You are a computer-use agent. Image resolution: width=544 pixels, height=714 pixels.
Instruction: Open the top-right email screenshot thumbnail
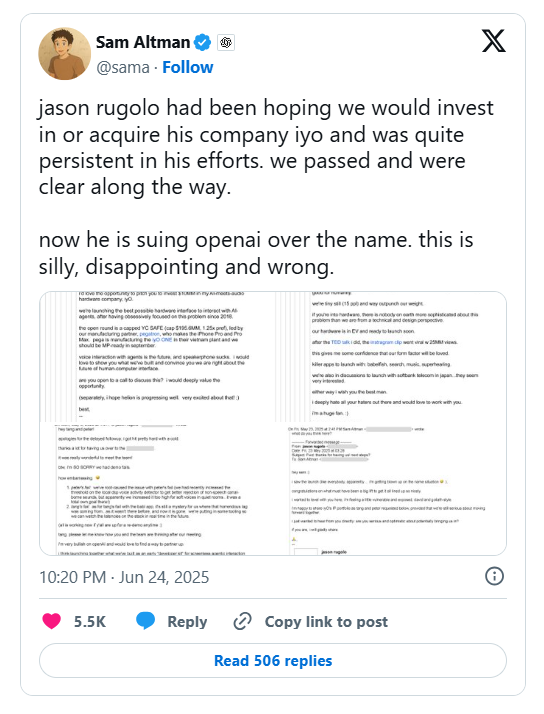click(391, 357)
